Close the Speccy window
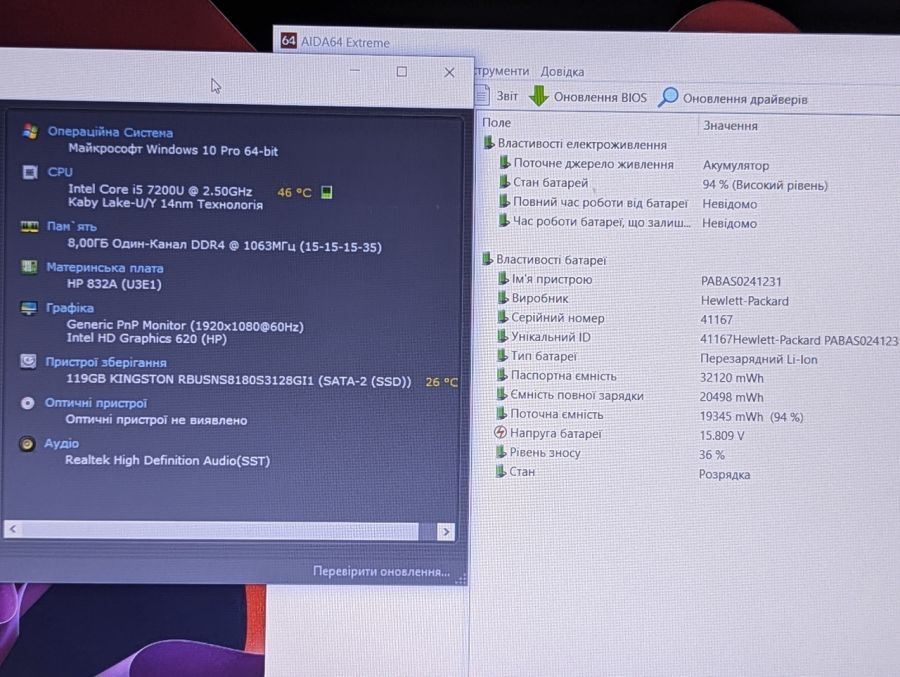 pos(449,72)
